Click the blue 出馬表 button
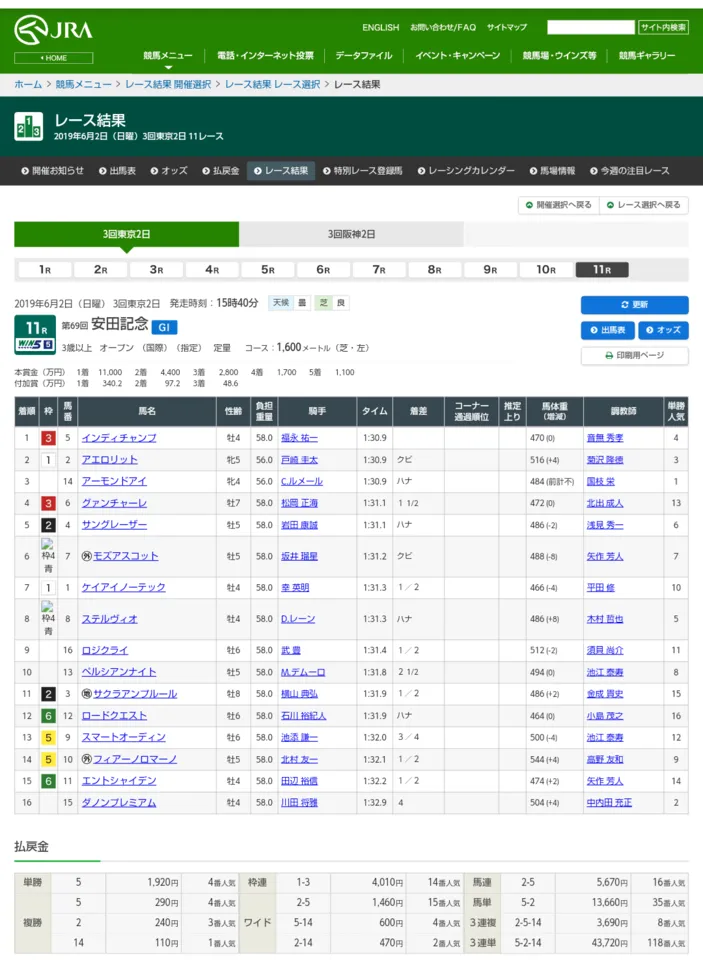 pyautogui.click(x=607, y=330)
